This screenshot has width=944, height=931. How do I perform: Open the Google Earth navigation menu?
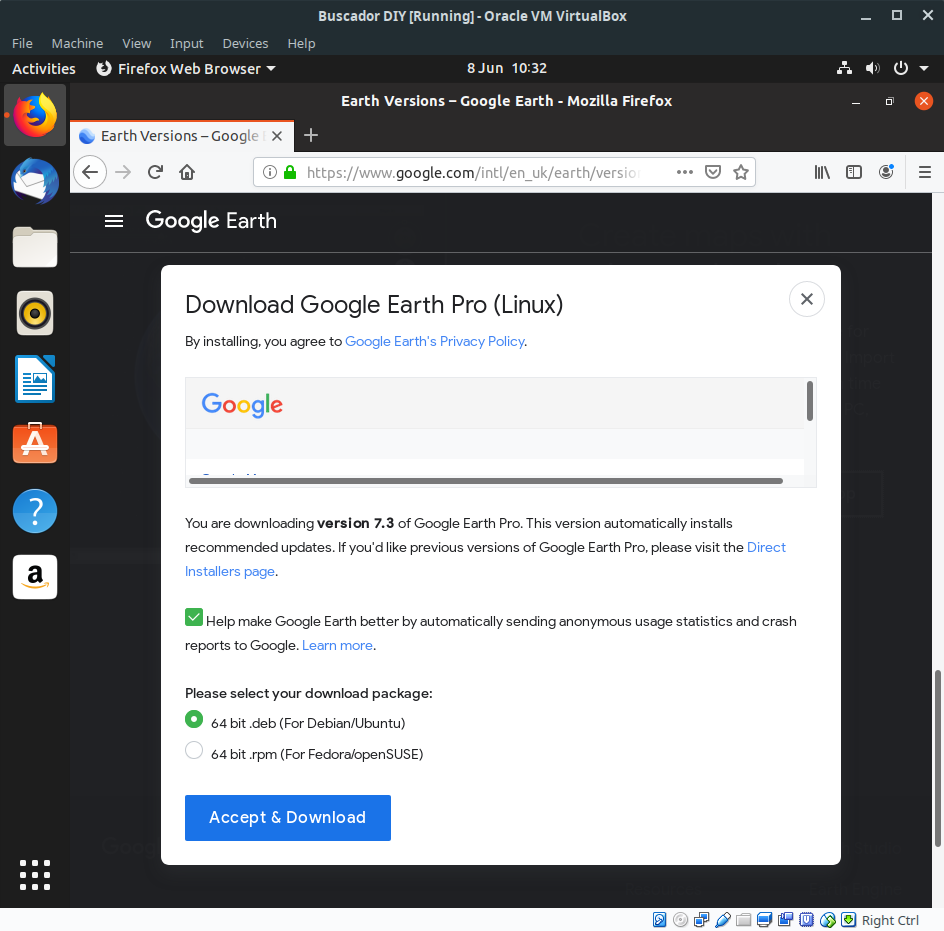pos(114,221)
